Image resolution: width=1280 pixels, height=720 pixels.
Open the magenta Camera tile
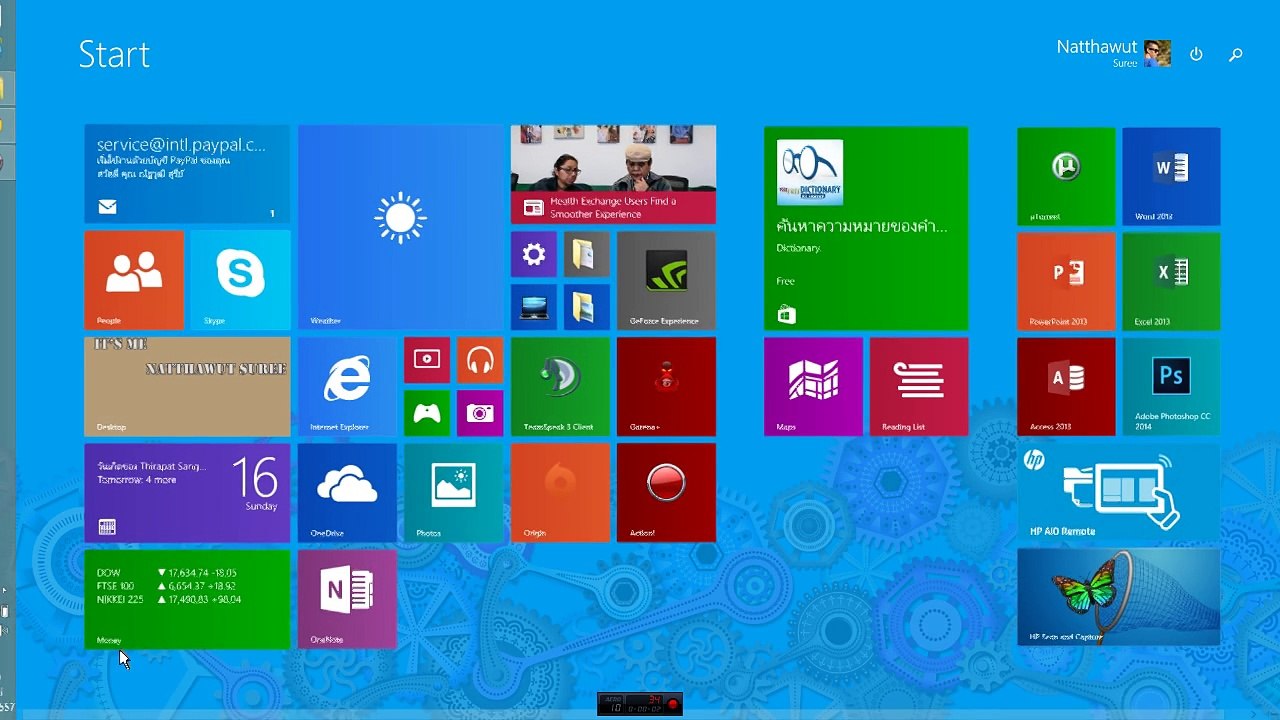[480, 413]
